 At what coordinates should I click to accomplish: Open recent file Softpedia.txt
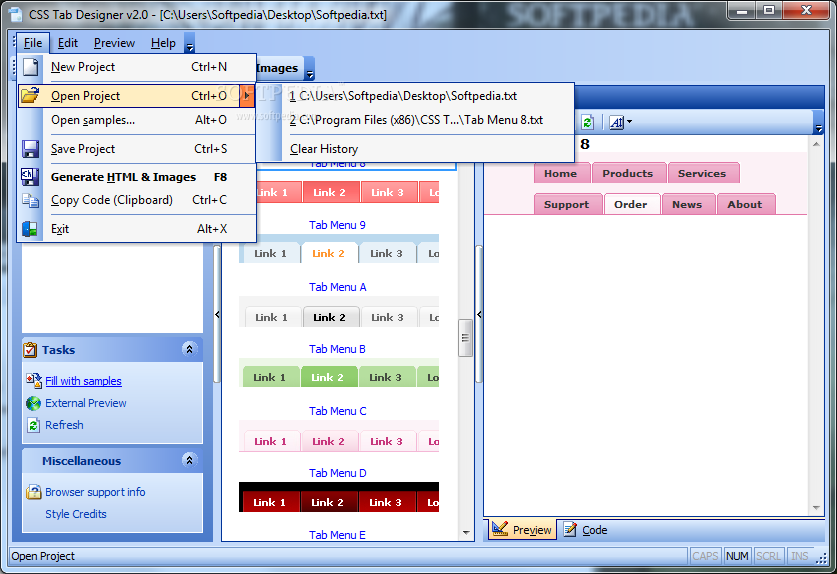(415, 96)
